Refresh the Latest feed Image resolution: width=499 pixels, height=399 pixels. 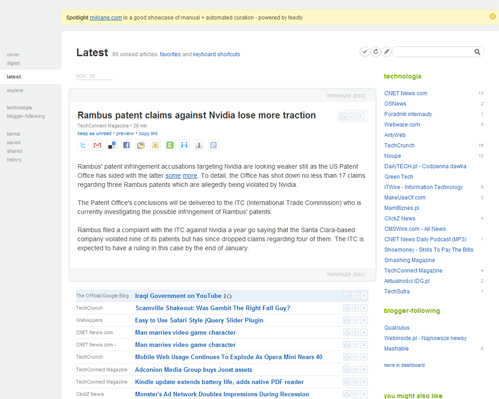tap(376, 52)
